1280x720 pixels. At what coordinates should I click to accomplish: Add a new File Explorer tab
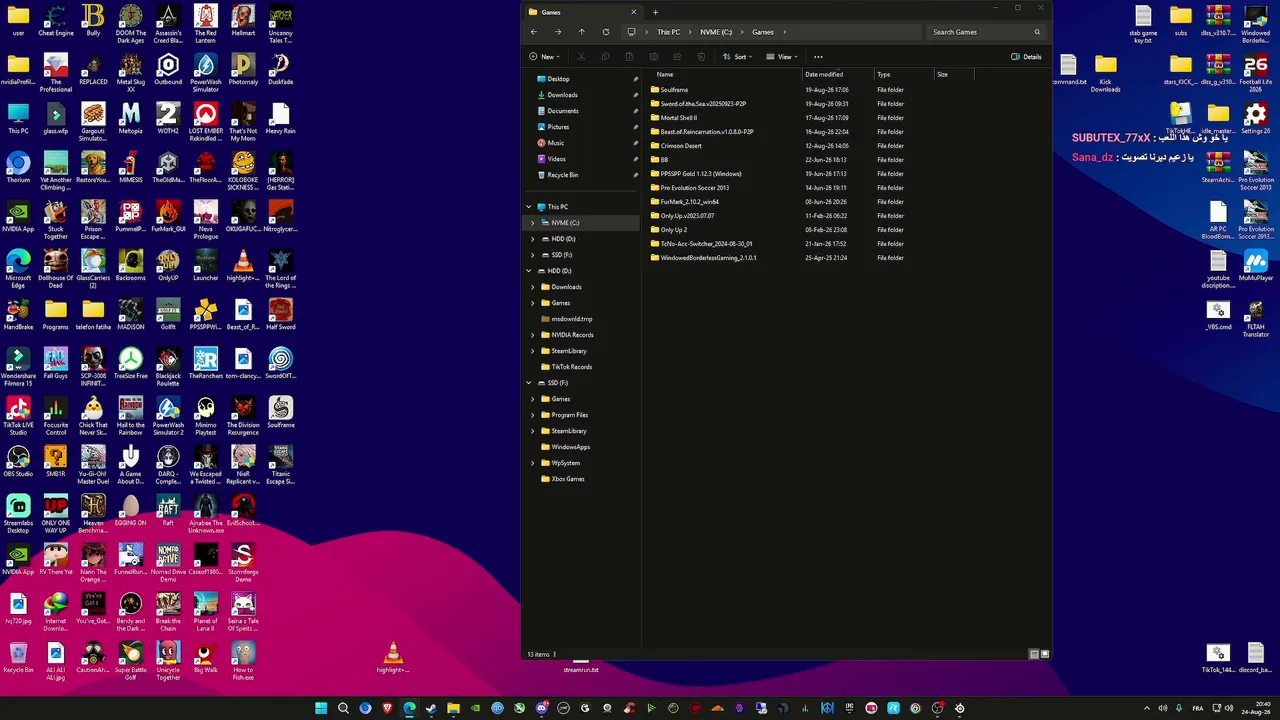point(655,12)
